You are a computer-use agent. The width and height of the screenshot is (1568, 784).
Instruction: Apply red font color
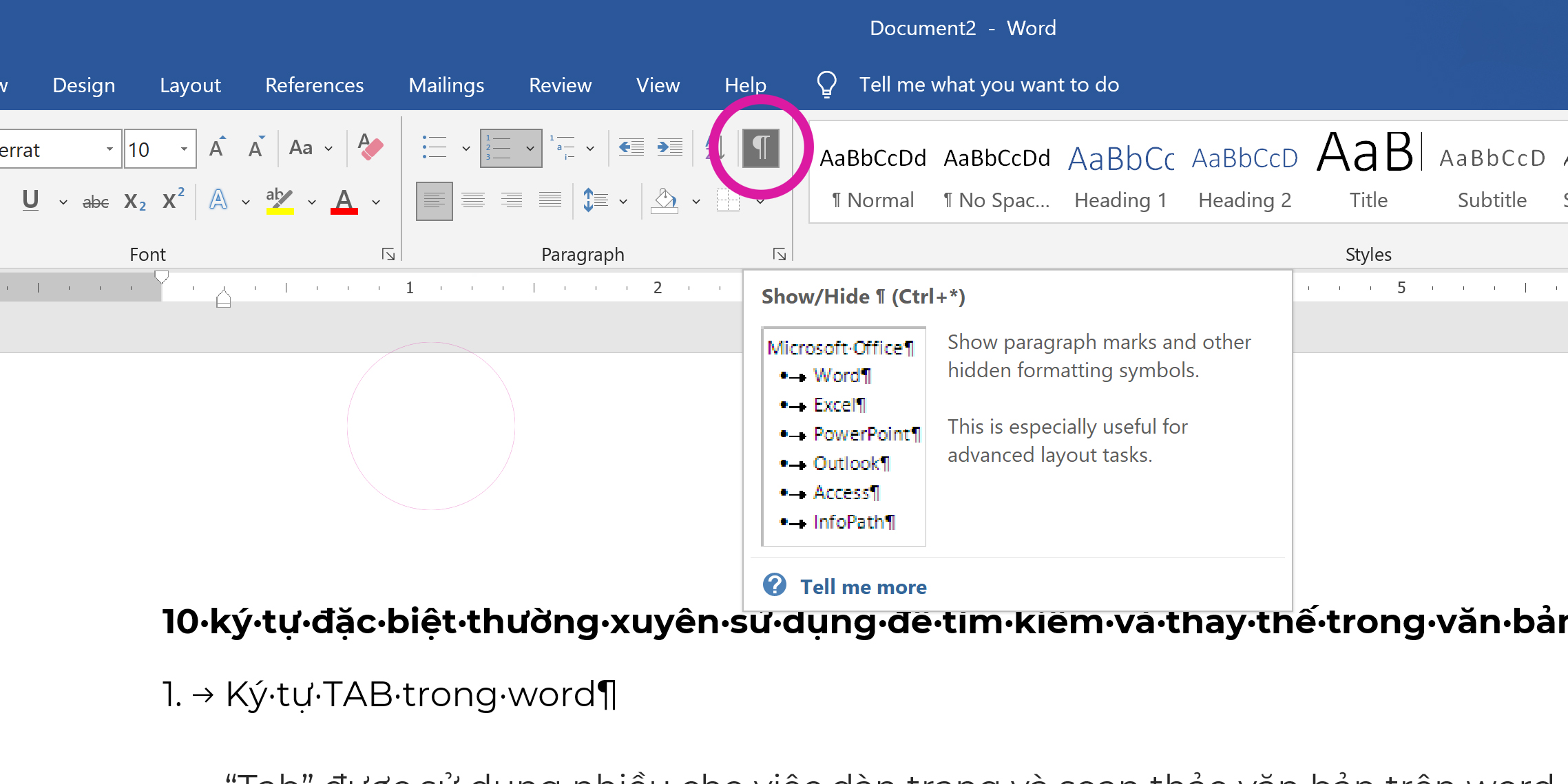pos(344,200)
